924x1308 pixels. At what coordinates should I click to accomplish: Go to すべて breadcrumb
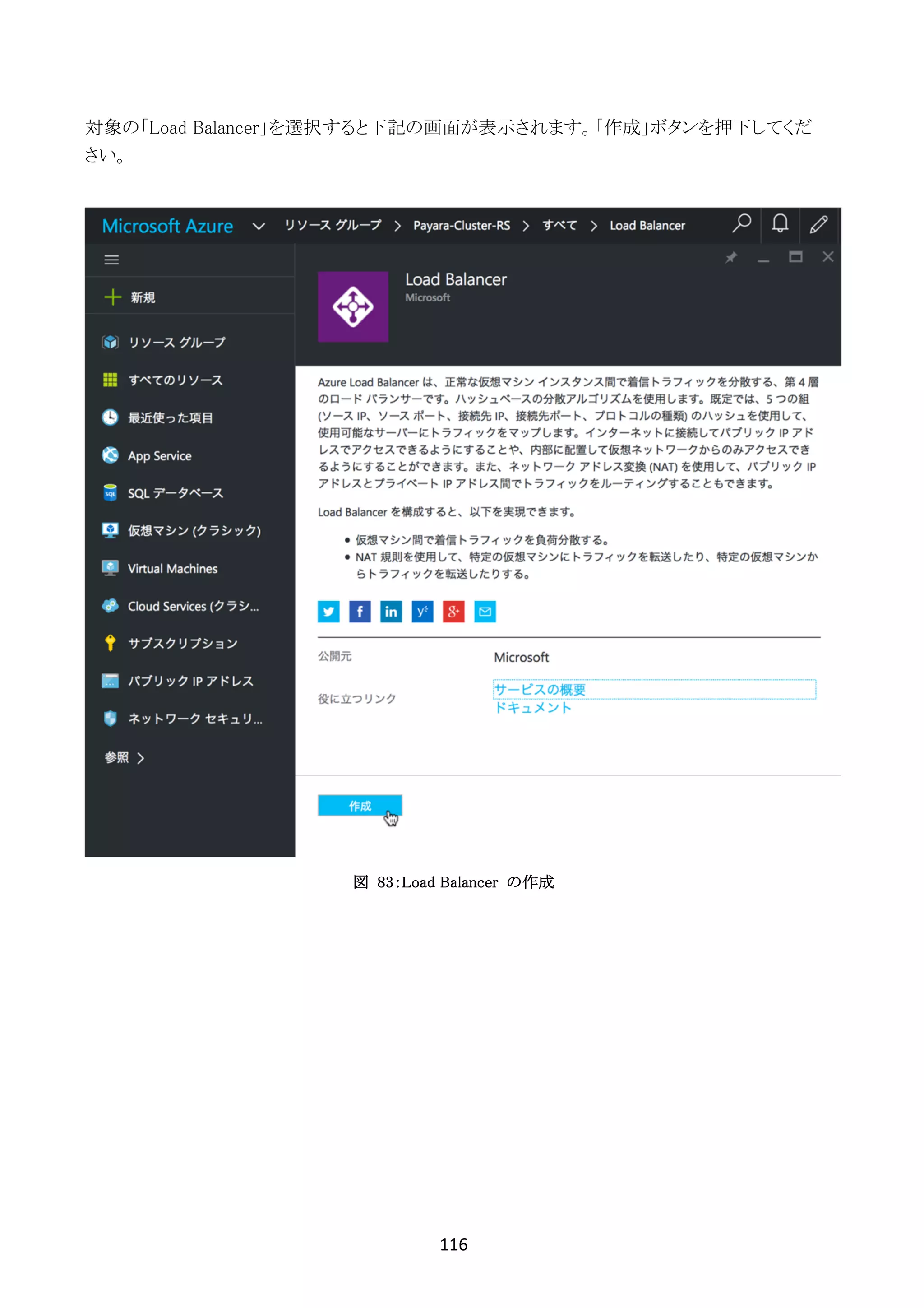(x=559, y=225)
